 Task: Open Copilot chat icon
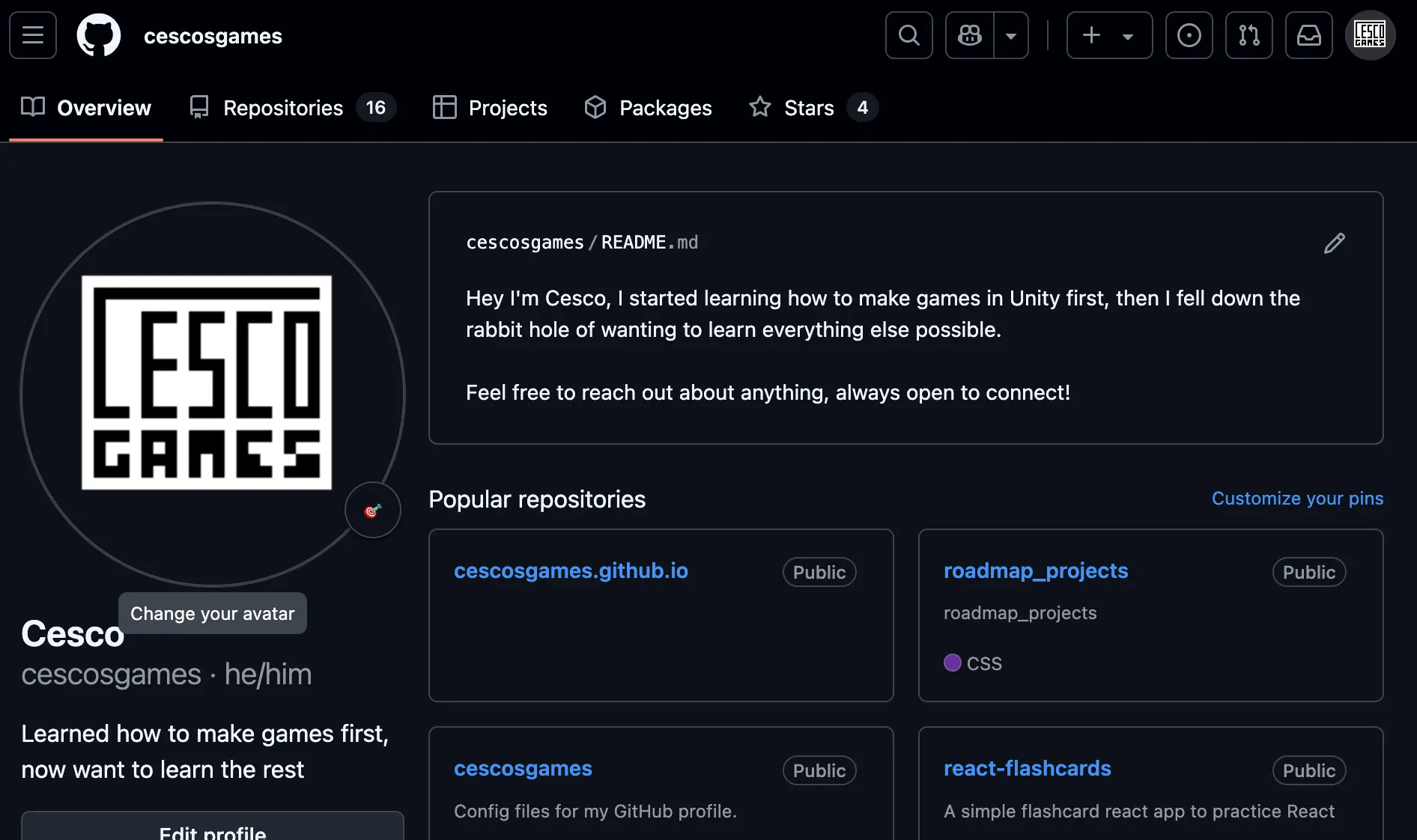[x=970, y=35]
